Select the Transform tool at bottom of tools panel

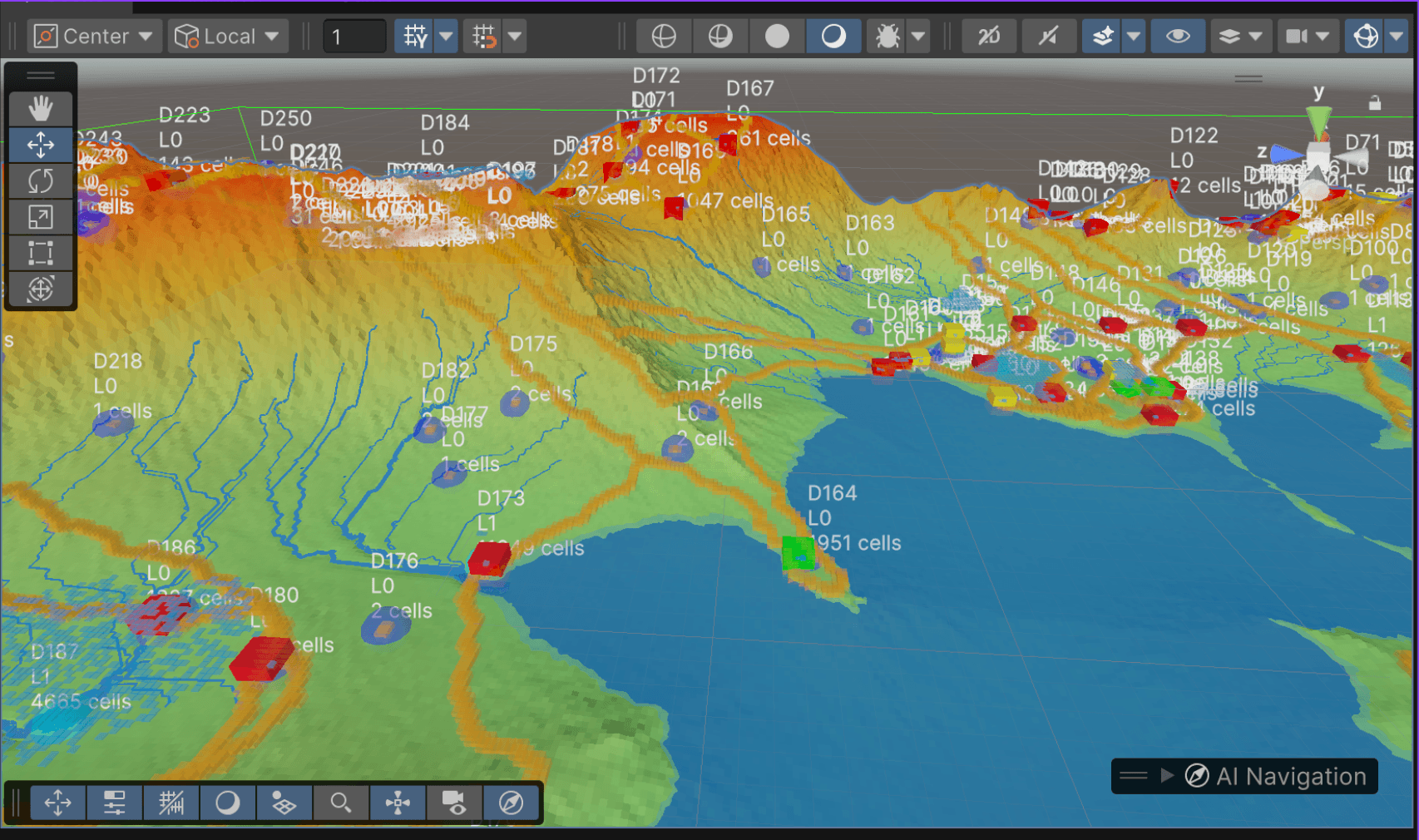(x=41, y=289)
